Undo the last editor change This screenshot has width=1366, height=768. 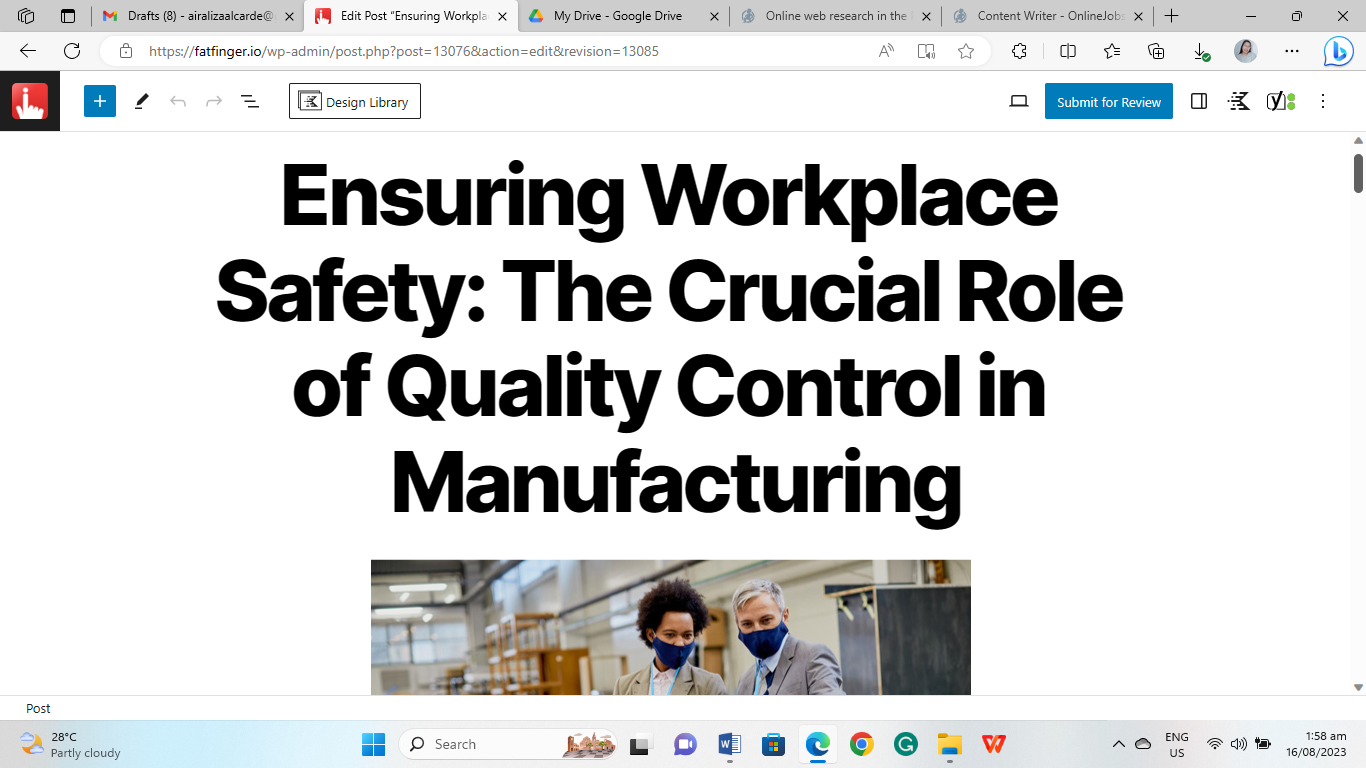pos(178,101)
